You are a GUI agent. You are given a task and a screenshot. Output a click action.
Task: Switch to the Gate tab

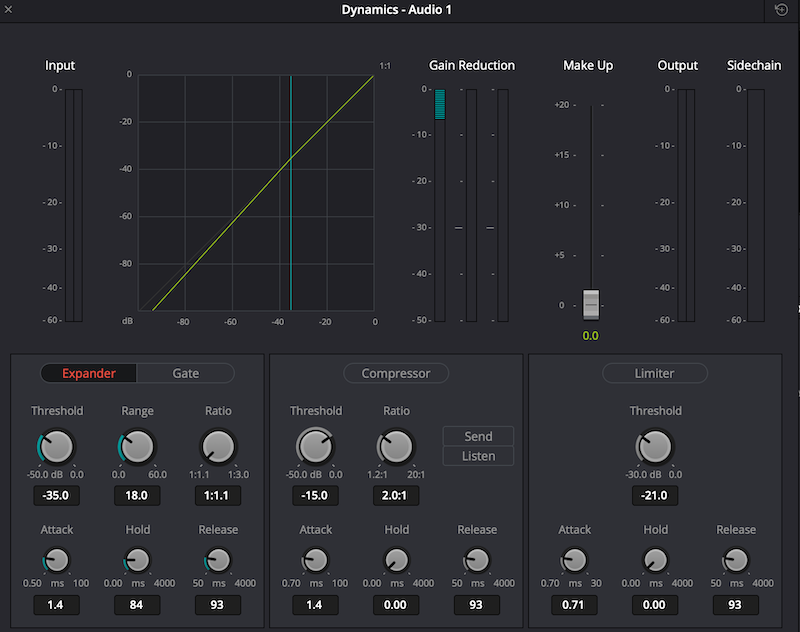click(185, 373)
